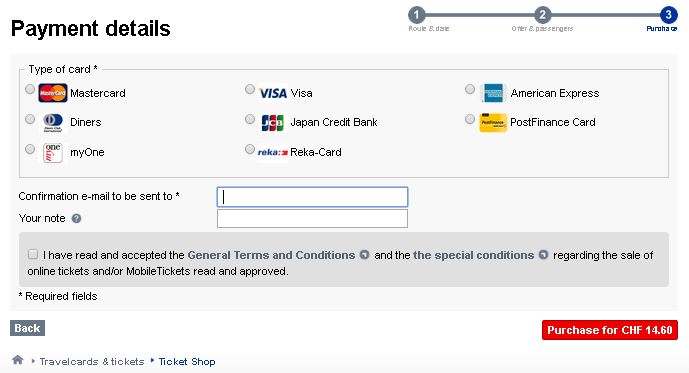Click the yellow PostFinance Card icon
The height and width of the screenshot is (373, 689).
(x=493, y=123)
